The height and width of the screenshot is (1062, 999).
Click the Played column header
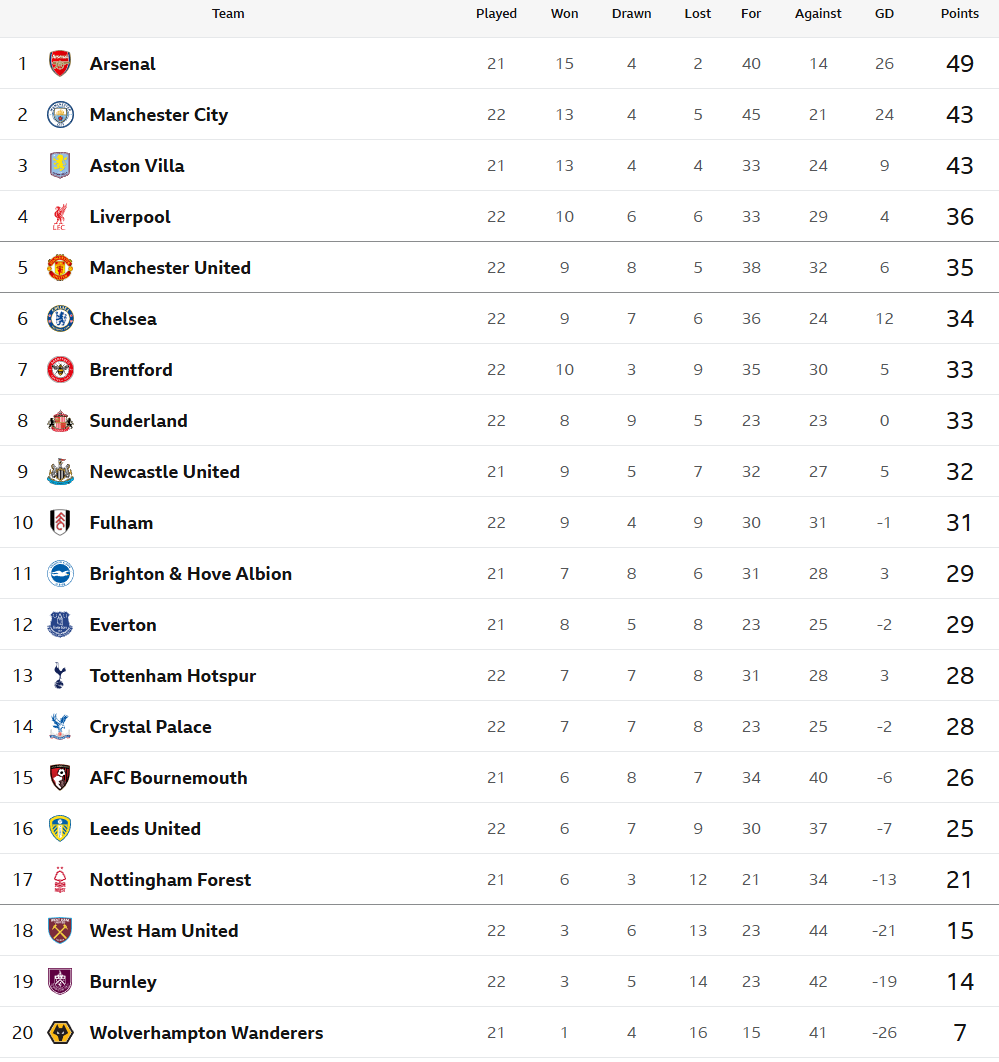496,14
